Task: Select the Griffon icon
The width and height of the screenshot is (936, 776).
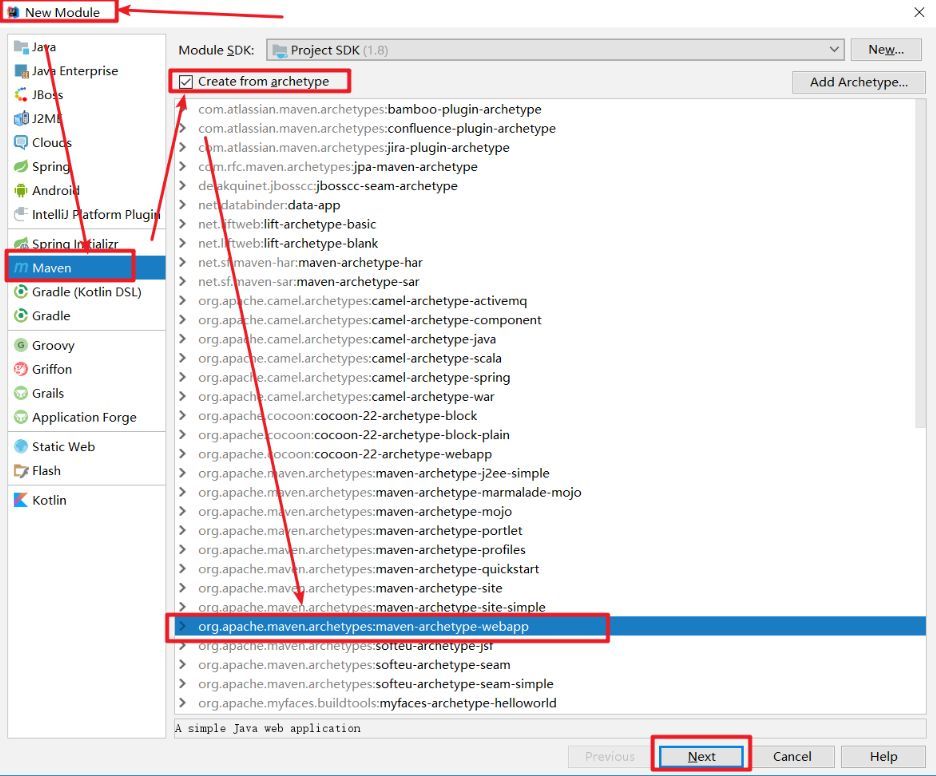Action: (21, 369)
